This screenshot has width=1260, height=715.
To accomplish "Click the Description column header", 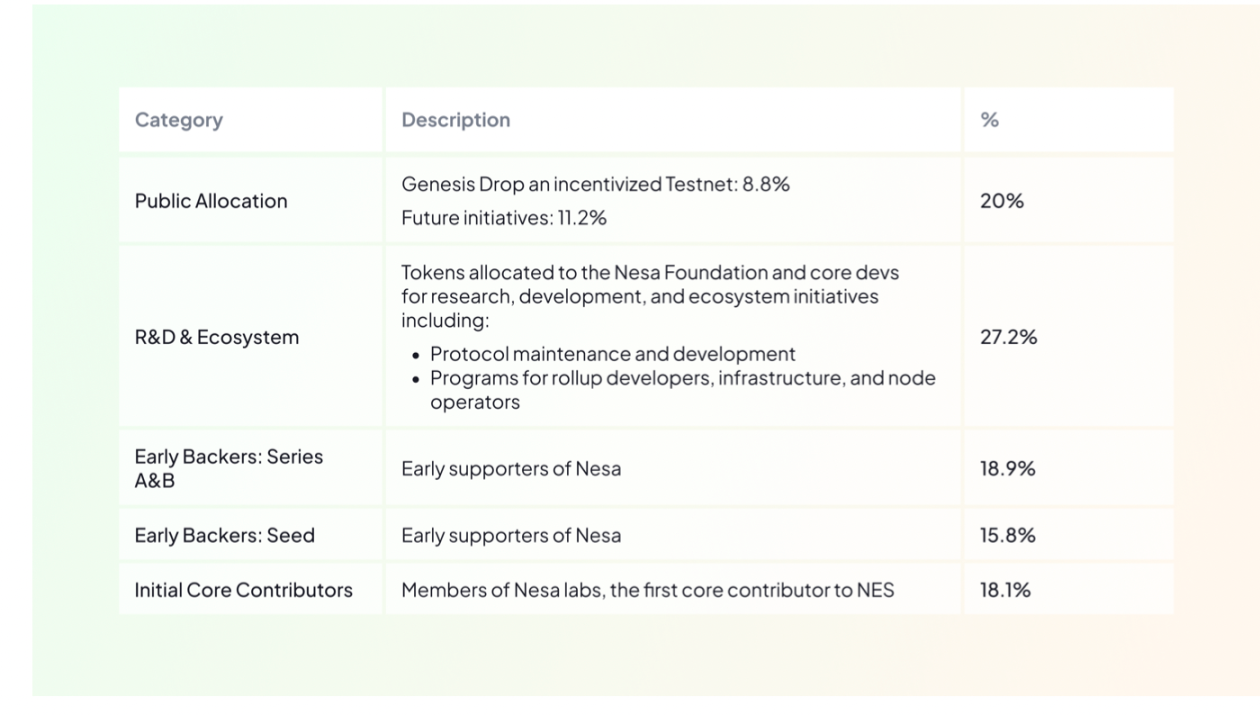I will coord(456,120).
